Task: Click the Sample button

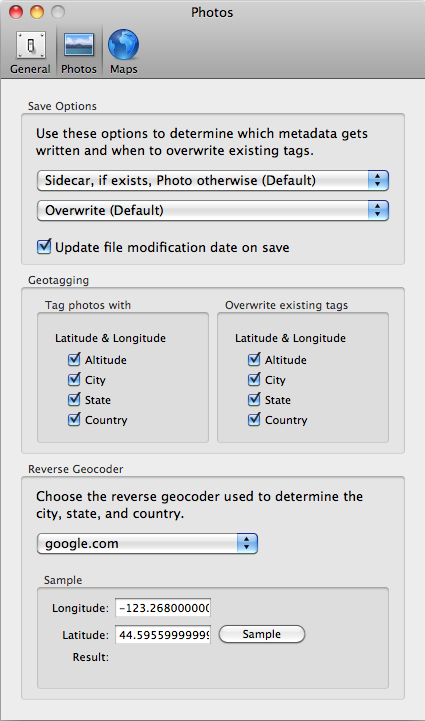Action: [262, 634]
